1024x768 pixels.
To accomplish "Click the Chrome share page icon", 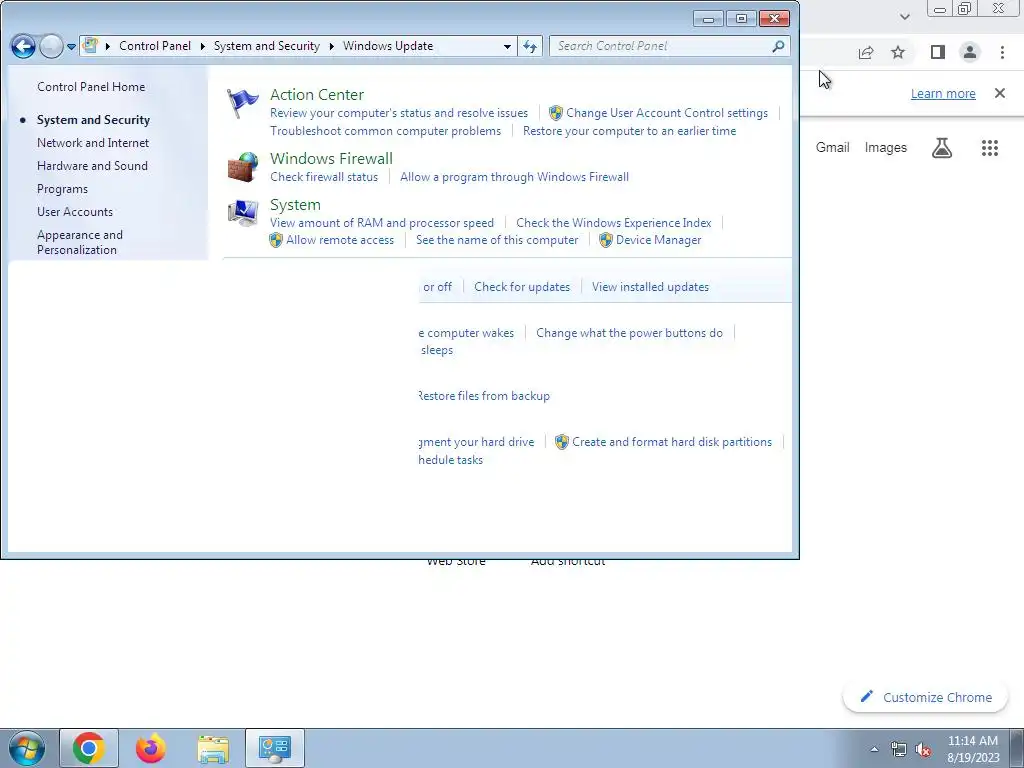I will pos(866,52).
